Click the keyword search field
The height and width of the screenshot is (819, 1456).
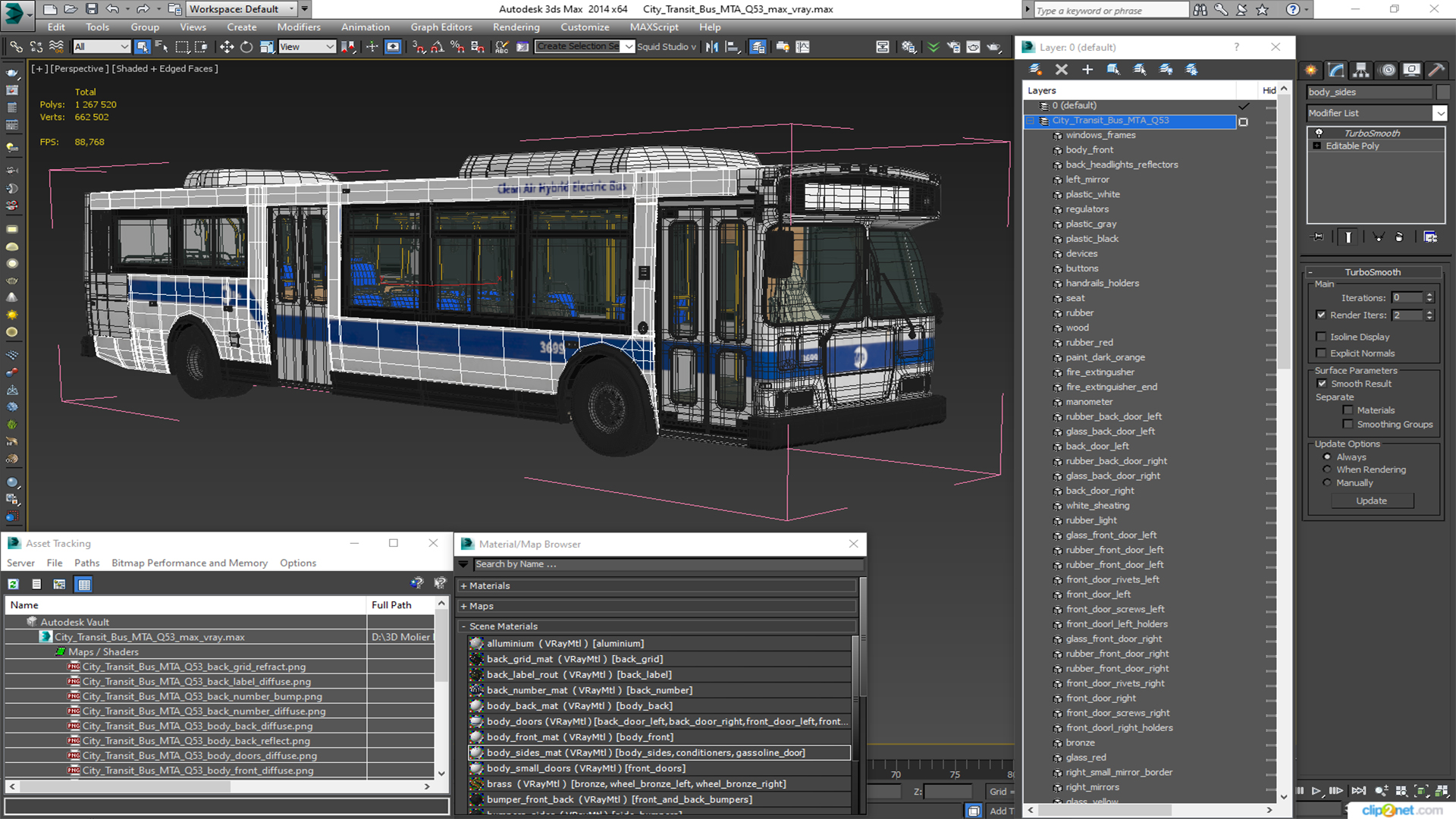(x=1111, y=10)
